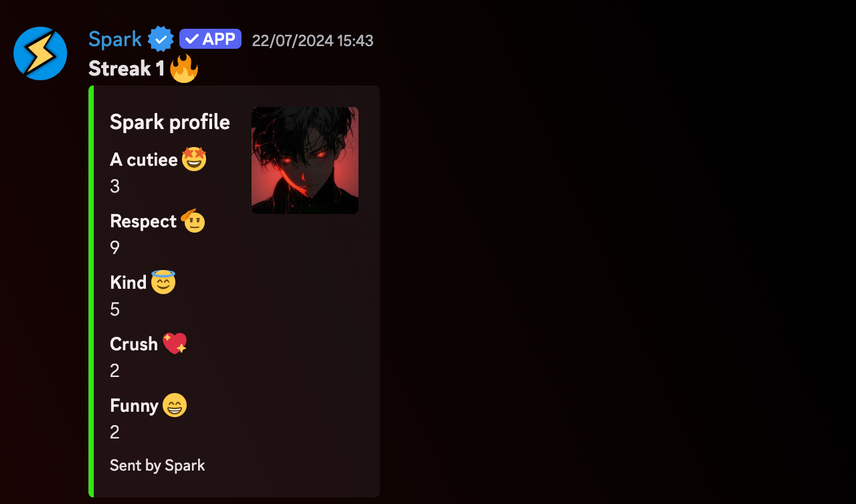Click the fire emoji next to Streak 1
Viewport: 856px width, 504px height.
[183, 68]
